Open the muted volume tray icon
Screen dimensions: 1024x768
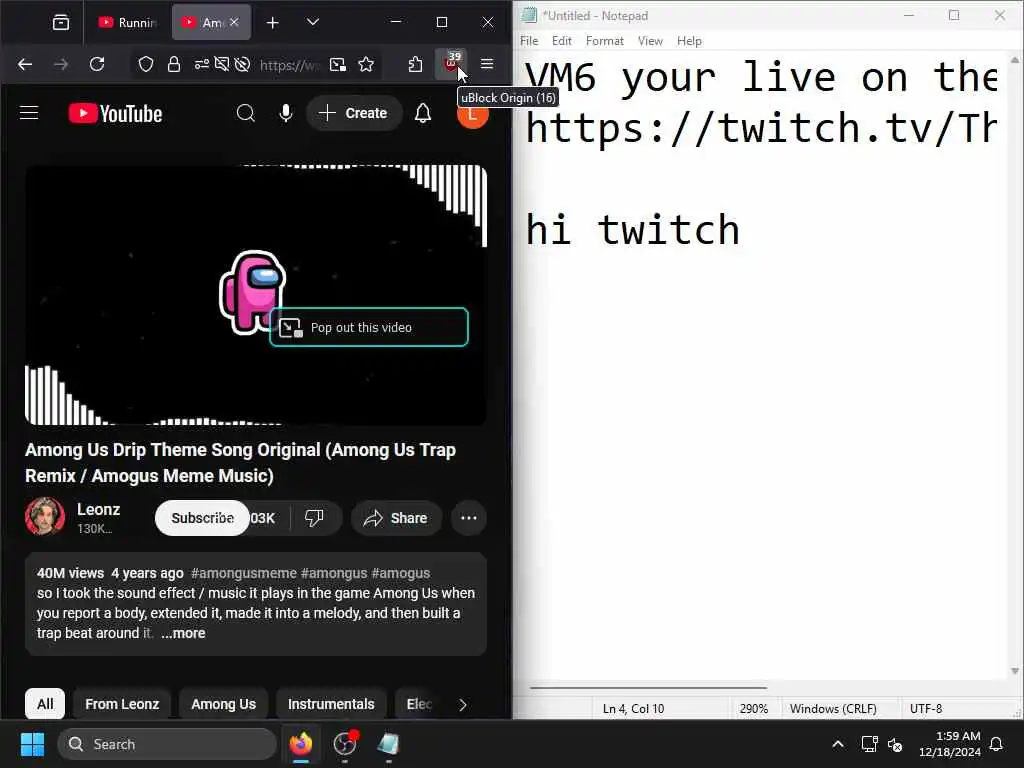coord(895,744)
